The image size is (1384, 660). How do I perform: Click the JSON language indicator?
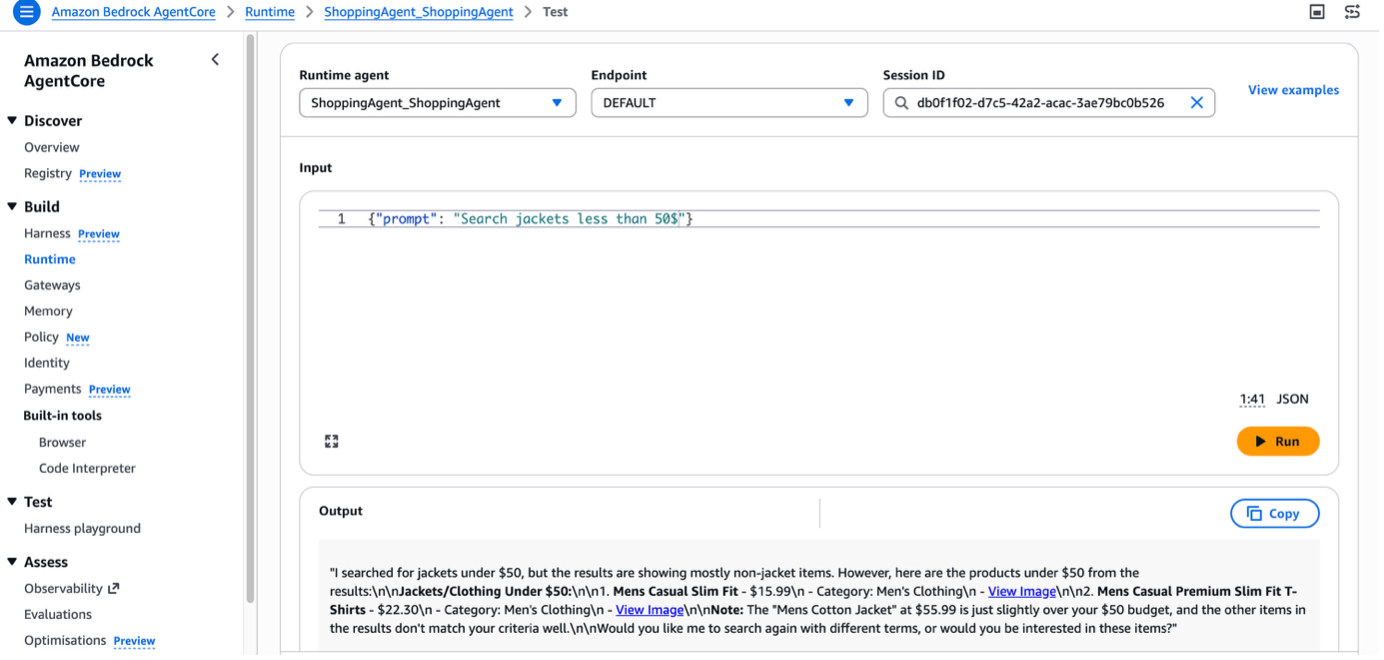click(x=1292, y=399)
